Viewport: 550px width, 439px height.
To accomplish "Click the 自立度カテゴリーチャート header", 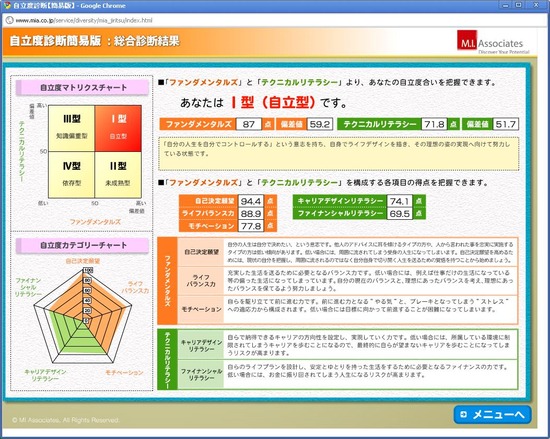I will [x=83, y=245].
